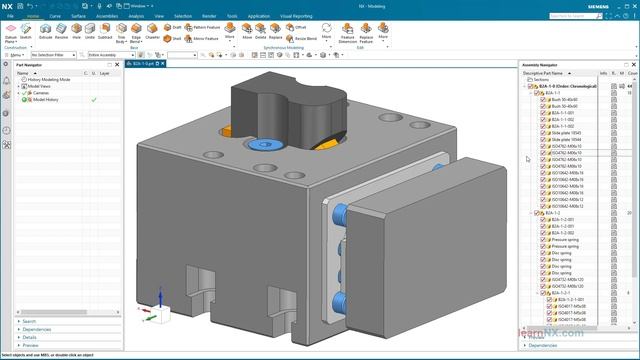The width and height of the screenshot is (640, 360).
Task: Expand the Part Navigator Search section
Action: coord(29,322)
